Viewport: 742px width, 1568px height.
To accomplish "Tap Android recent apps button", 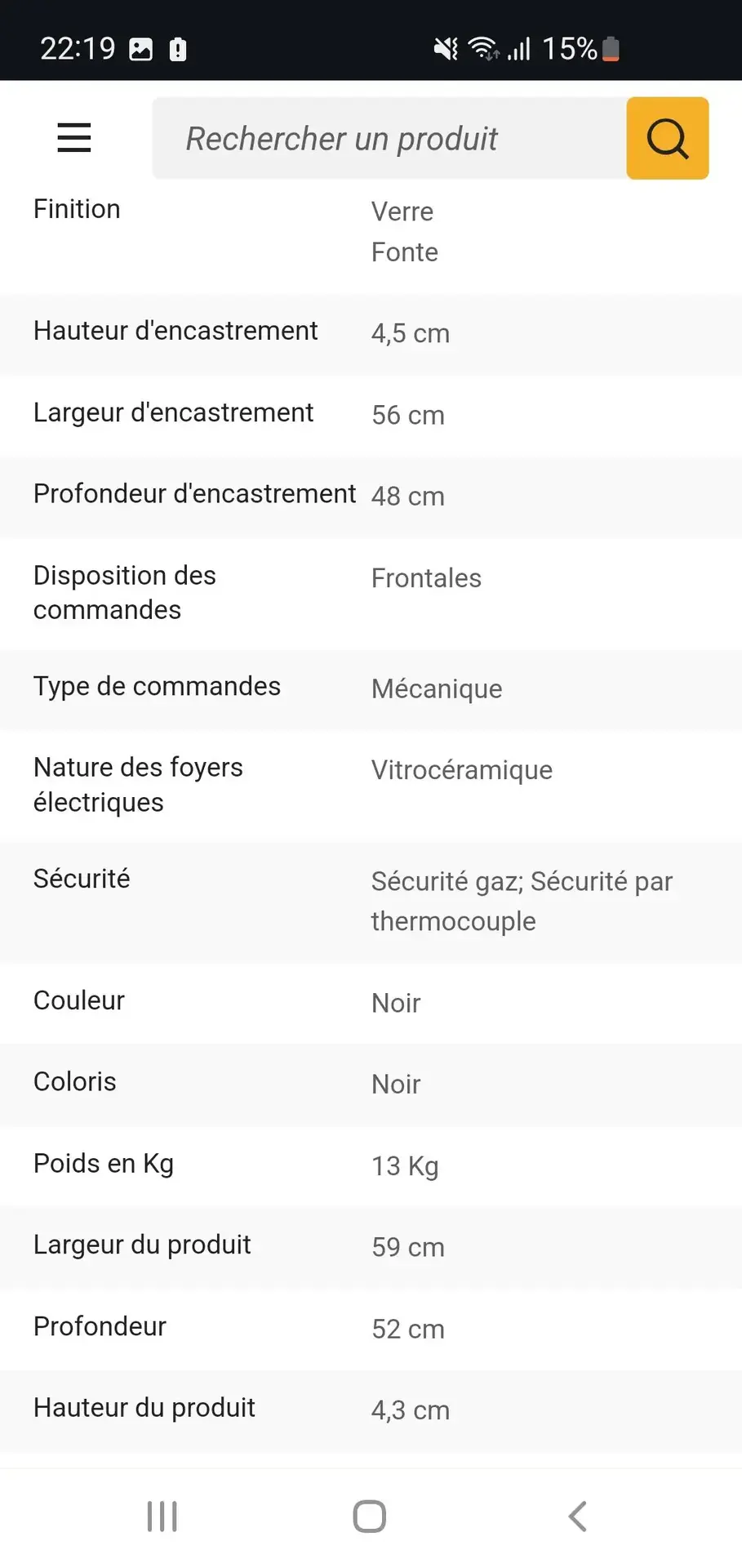I will tap(162, 1517).
